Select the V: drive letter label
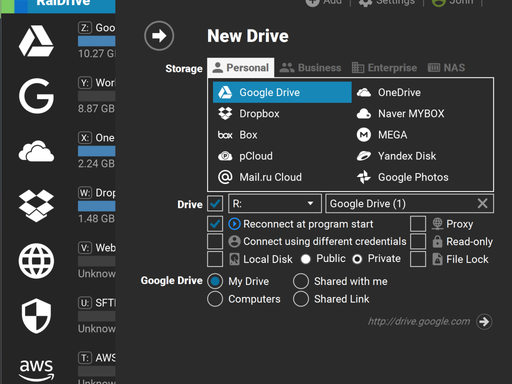The height and width of the screenshot is (384, 512). 85,248
